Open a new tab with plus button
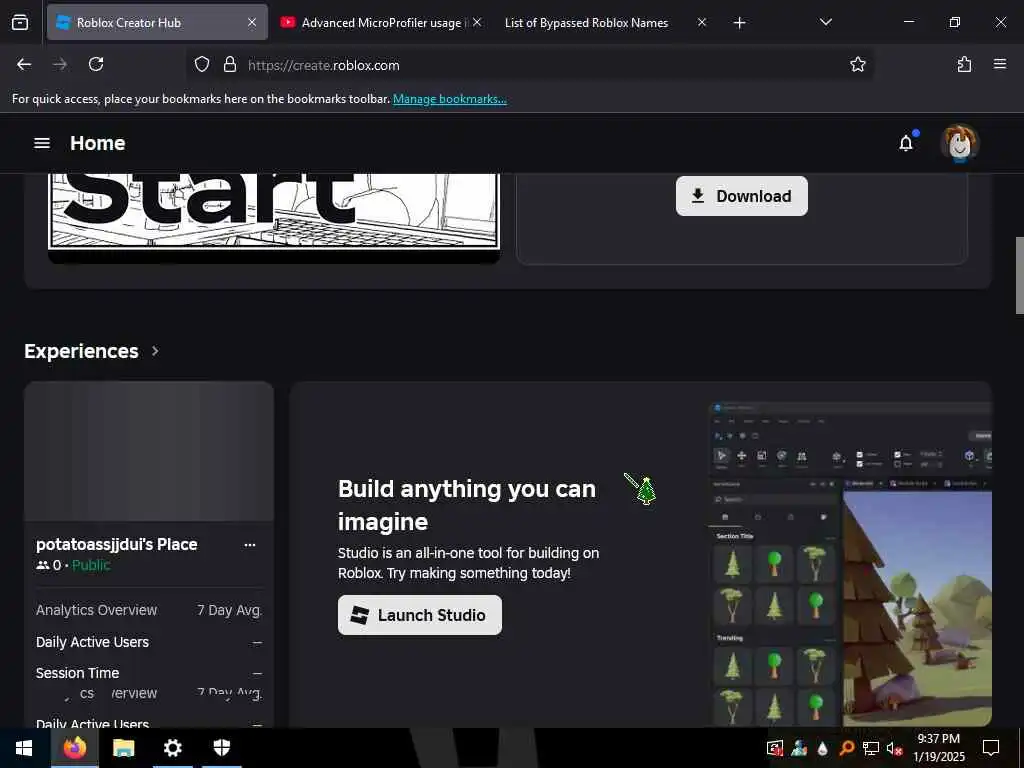 pyautogui.click(x=739, y=23)
